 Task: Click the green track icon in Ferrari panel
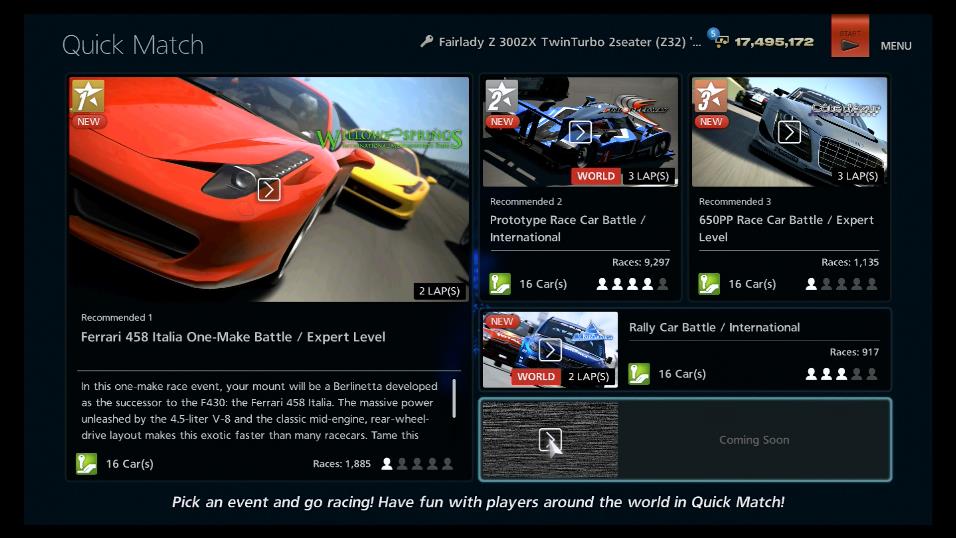[87, 464]
